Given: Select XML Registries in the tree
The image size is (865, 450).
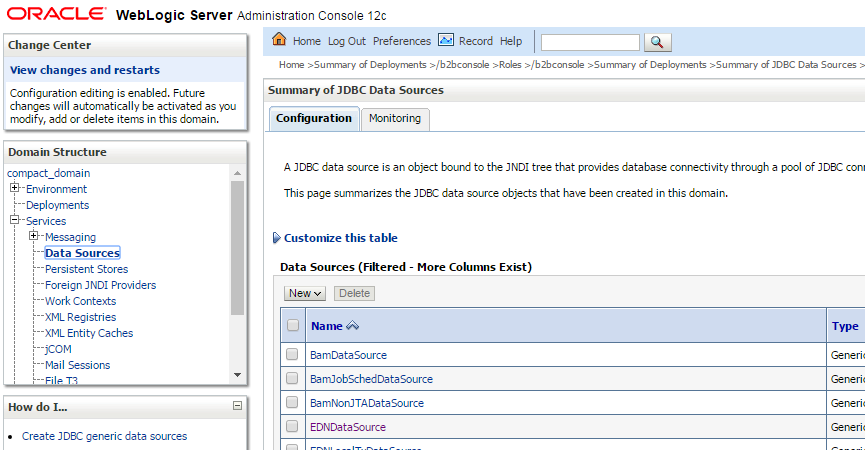Looking at the screenshot, I should coord(81,317).
